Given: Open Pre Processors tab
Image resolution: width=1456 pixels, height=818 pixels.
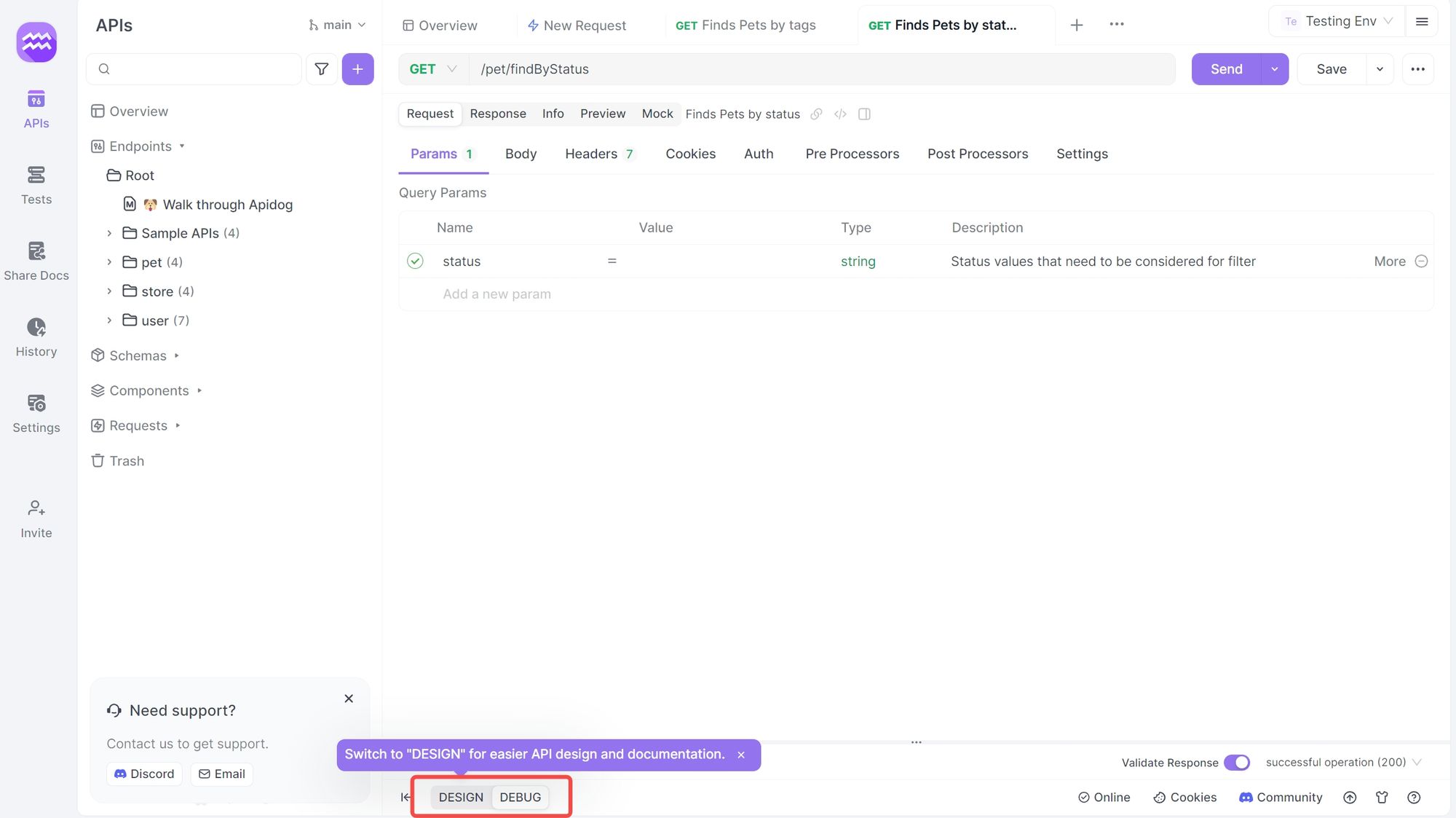Looking at the screenshot, I should coord(852,154).
